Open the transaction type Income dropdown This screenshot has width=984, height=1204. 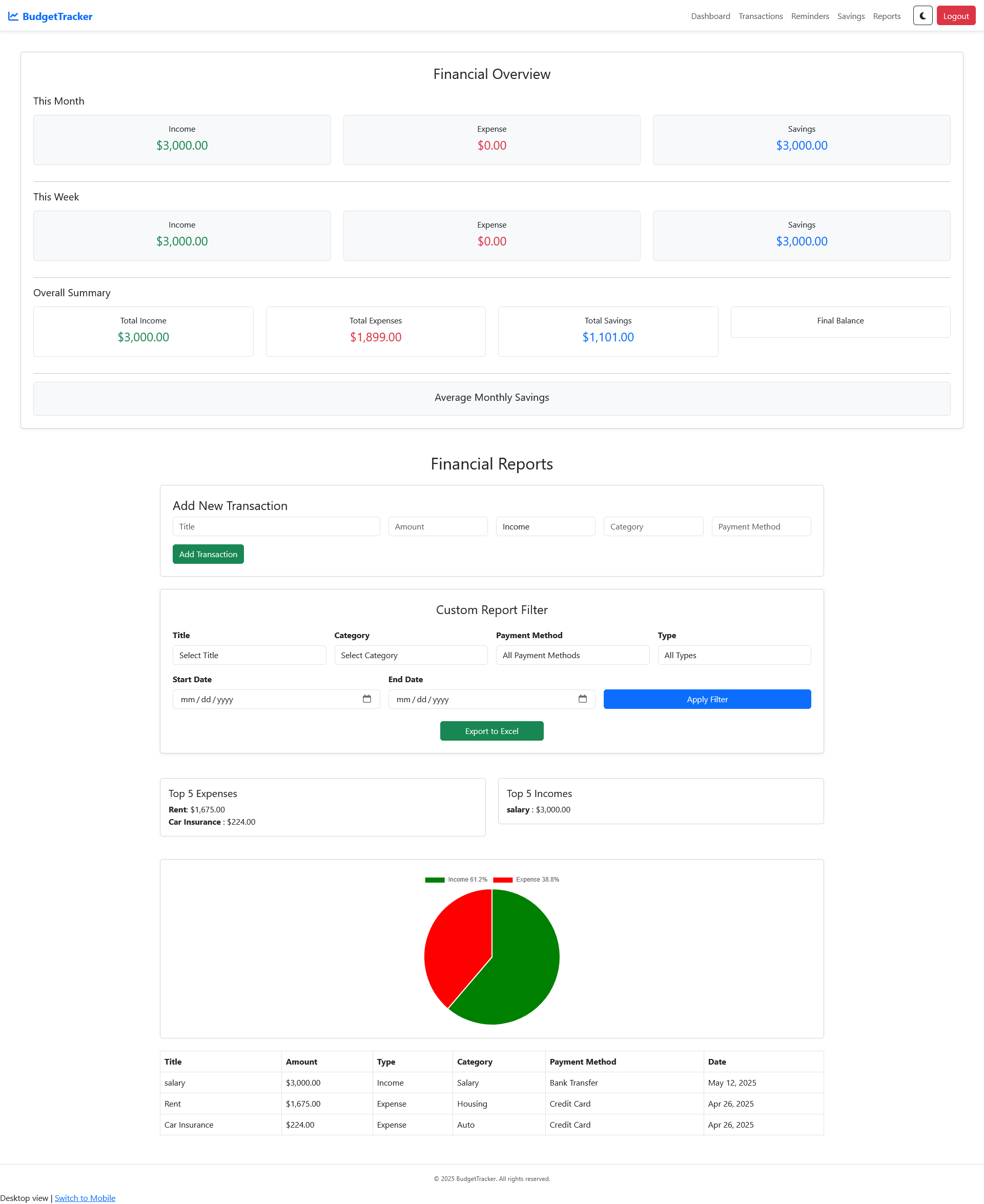pos(545,526)
